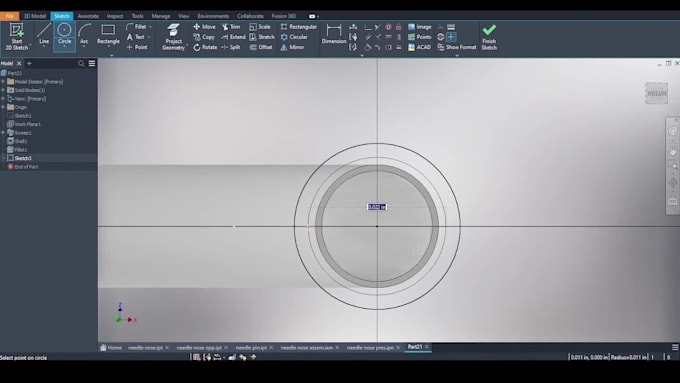This screenshot has height=383, width=680.
Task: Open the Collaborate tab
Action: coord(250,16)
